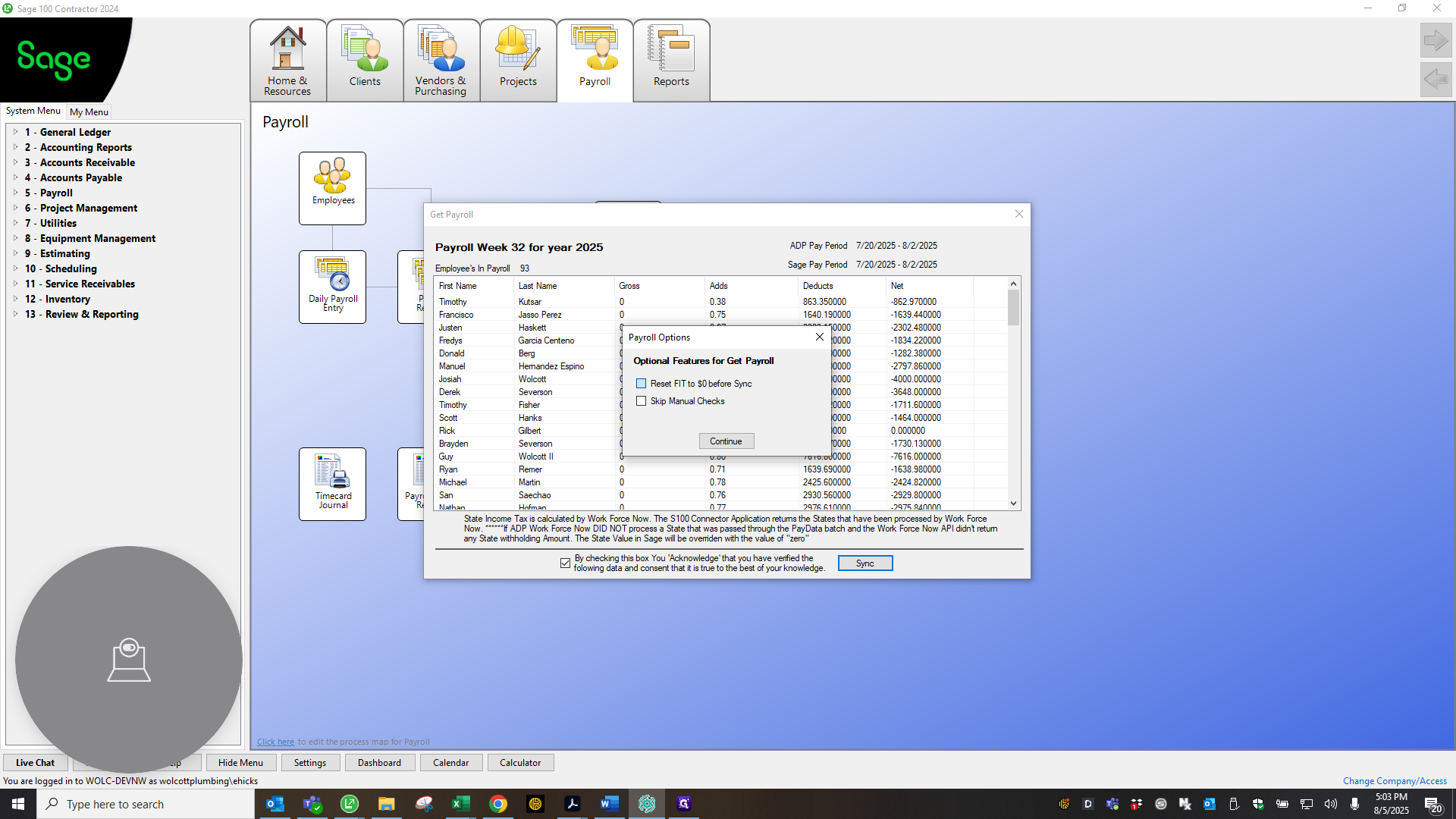The width and height of the screenshot is (1456, 819).
Task: Open the Daily Payroll Entry icon
Action: [332, 287]
